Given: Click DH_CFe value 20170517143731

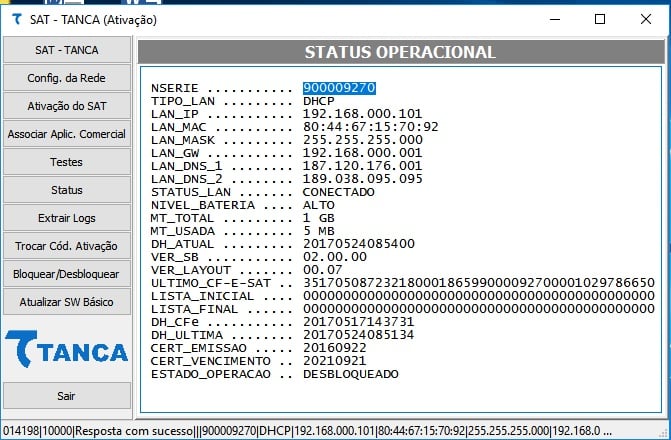Looking at the screenshot, I should (x=359, y=322).
